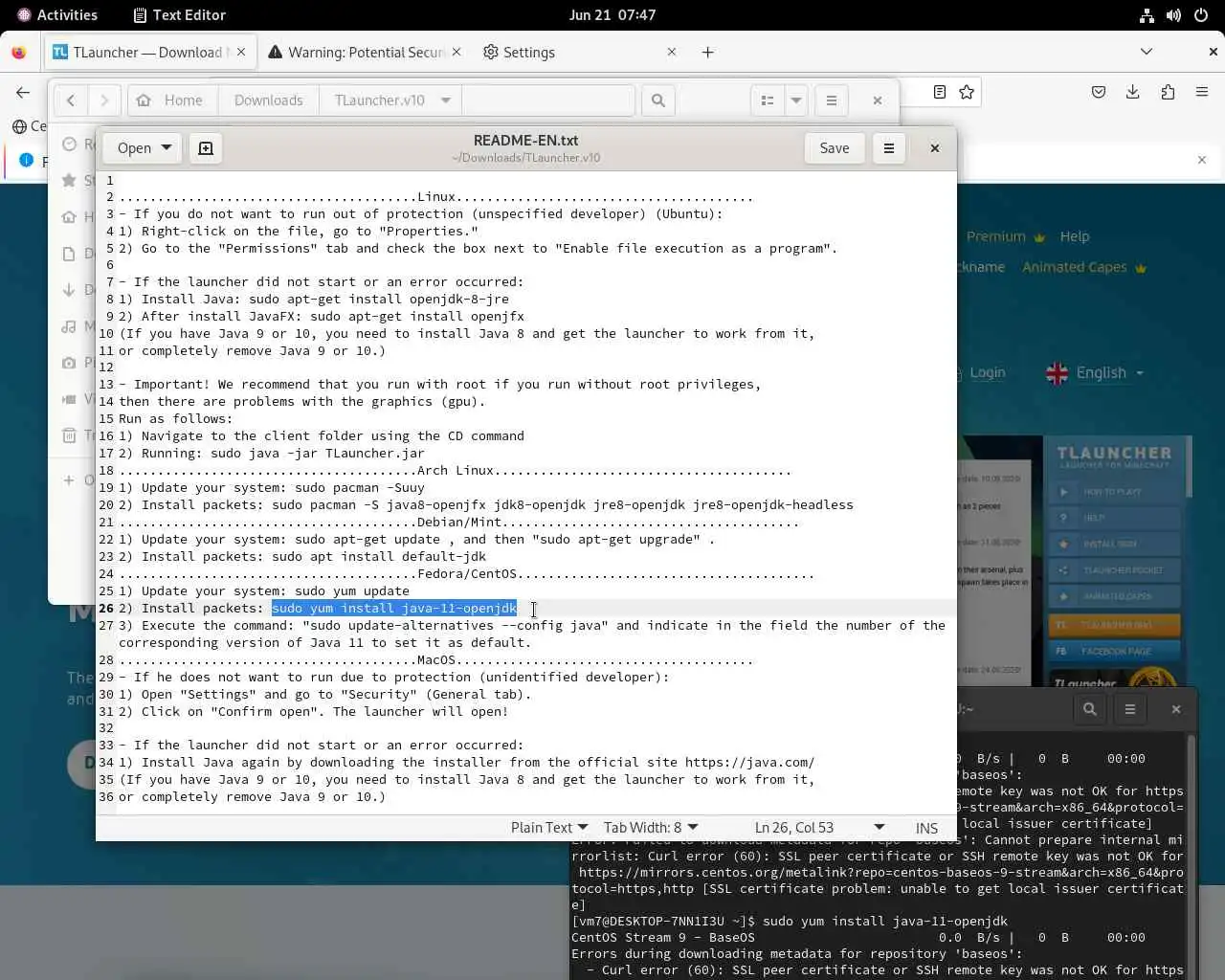Click Home icon in Files path bar

click(x=144, y=100)
